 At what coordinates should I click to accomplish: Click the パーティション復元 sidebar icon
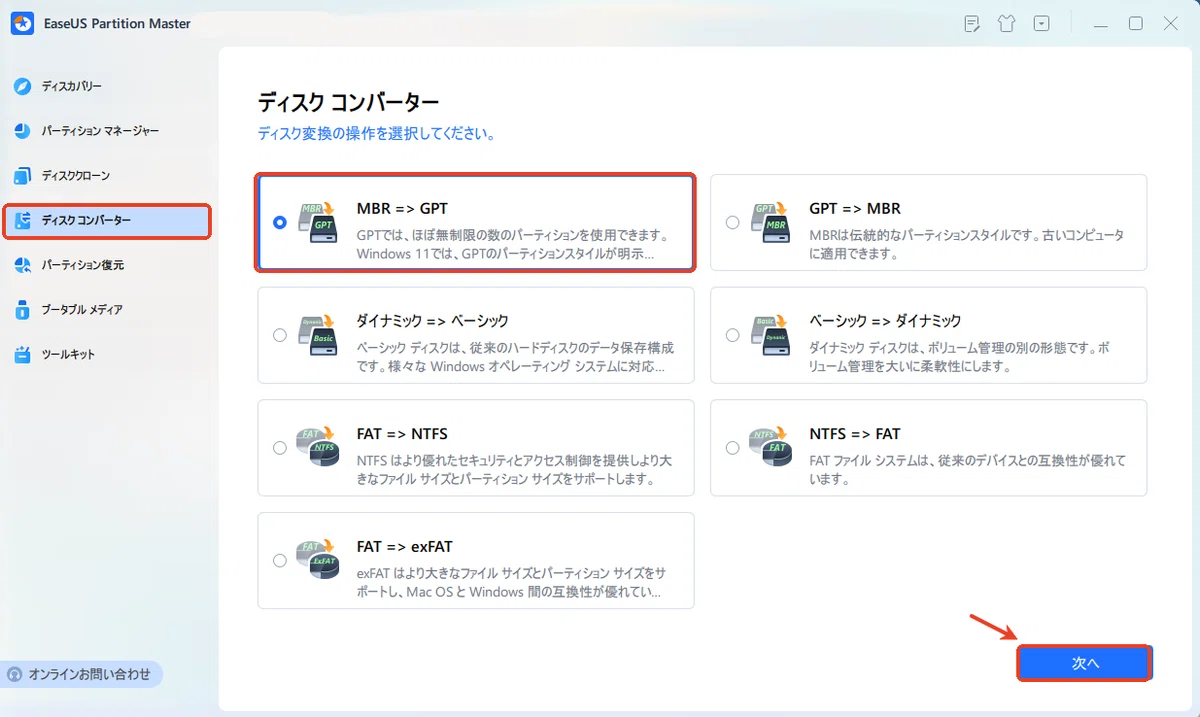23,265
